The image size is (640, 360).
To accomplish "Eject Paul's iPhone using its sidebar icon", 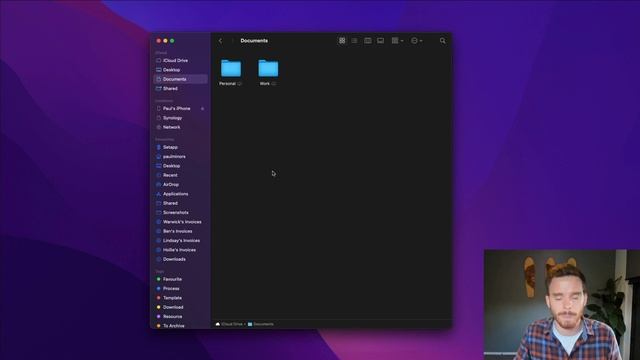I will coord(202,109).
